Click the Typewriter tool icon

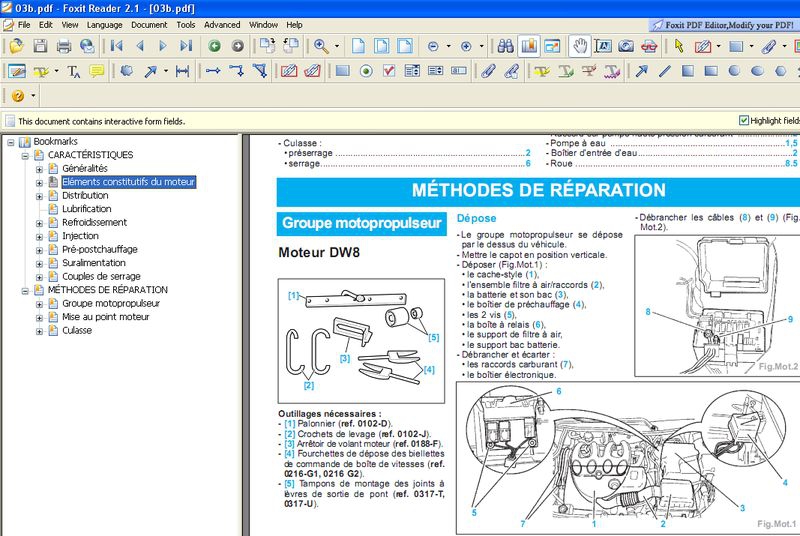[x=73, y=71]
